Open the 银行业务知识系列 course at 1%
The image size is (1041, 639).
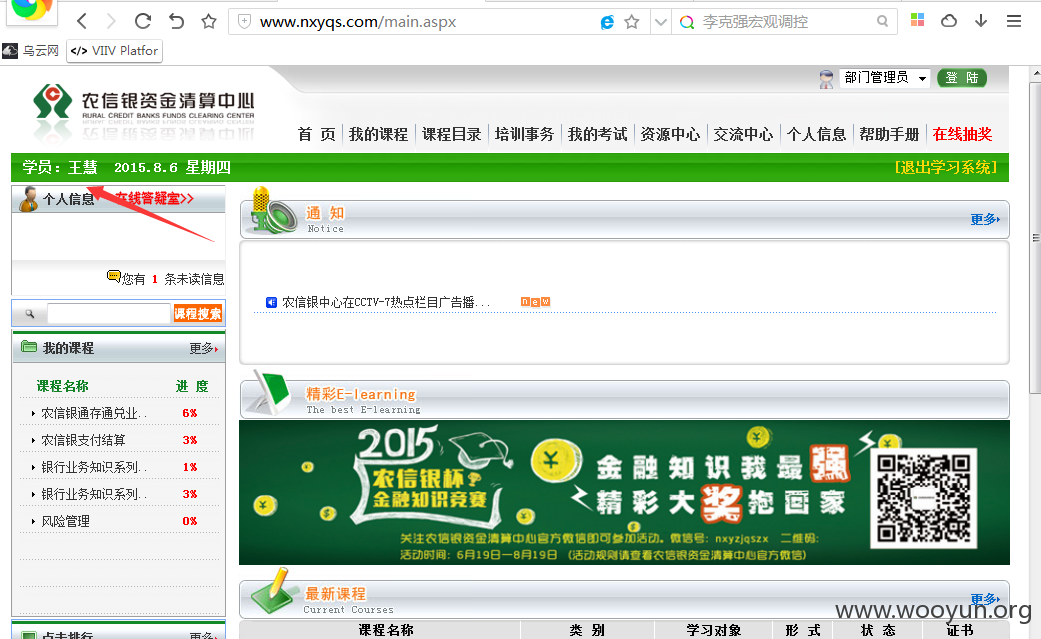[x=94, y=467]
